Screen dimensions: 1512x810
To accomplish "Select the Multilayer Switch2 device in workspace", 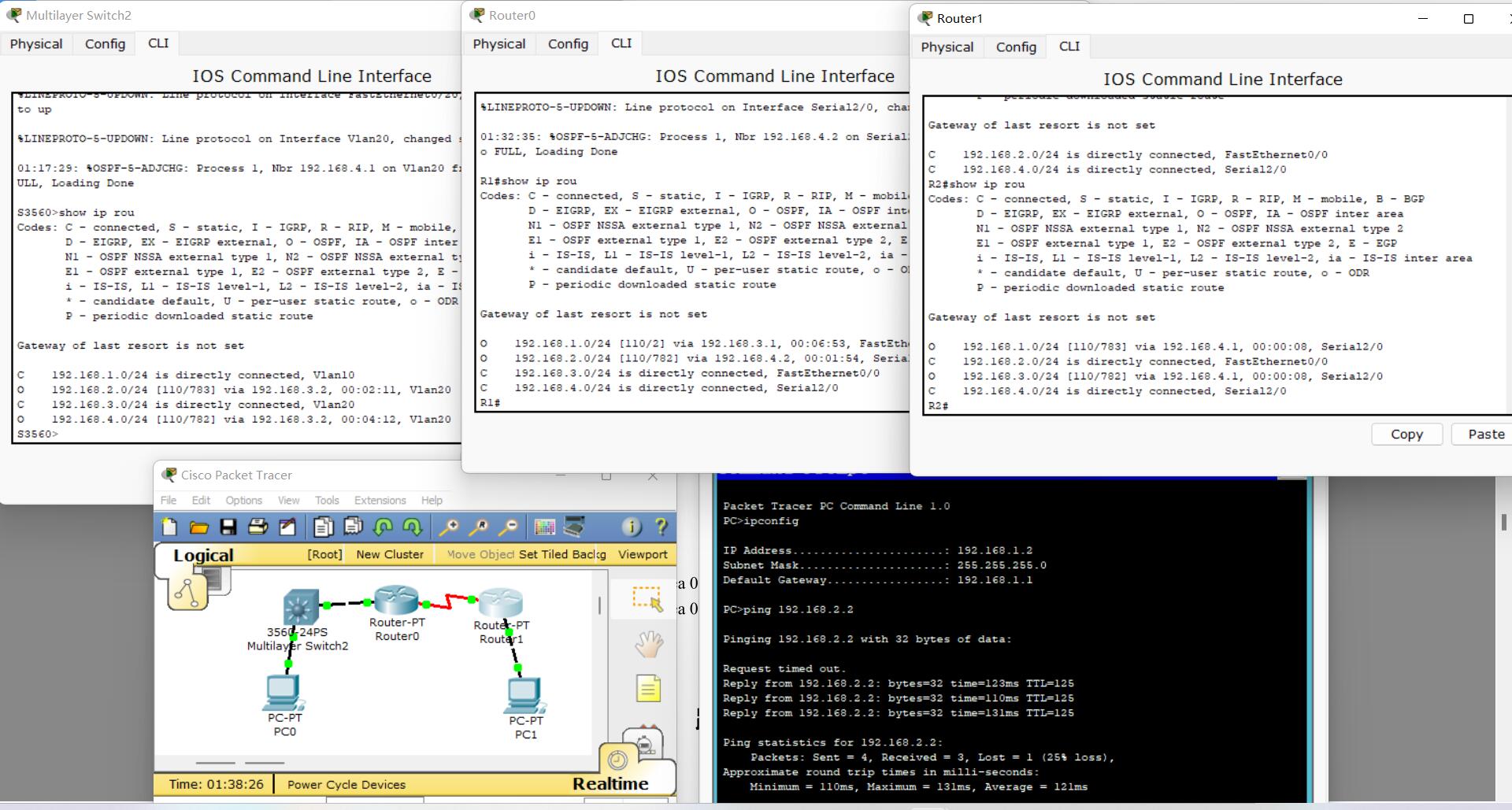I will pyautogui.click(x=300, y=607).
